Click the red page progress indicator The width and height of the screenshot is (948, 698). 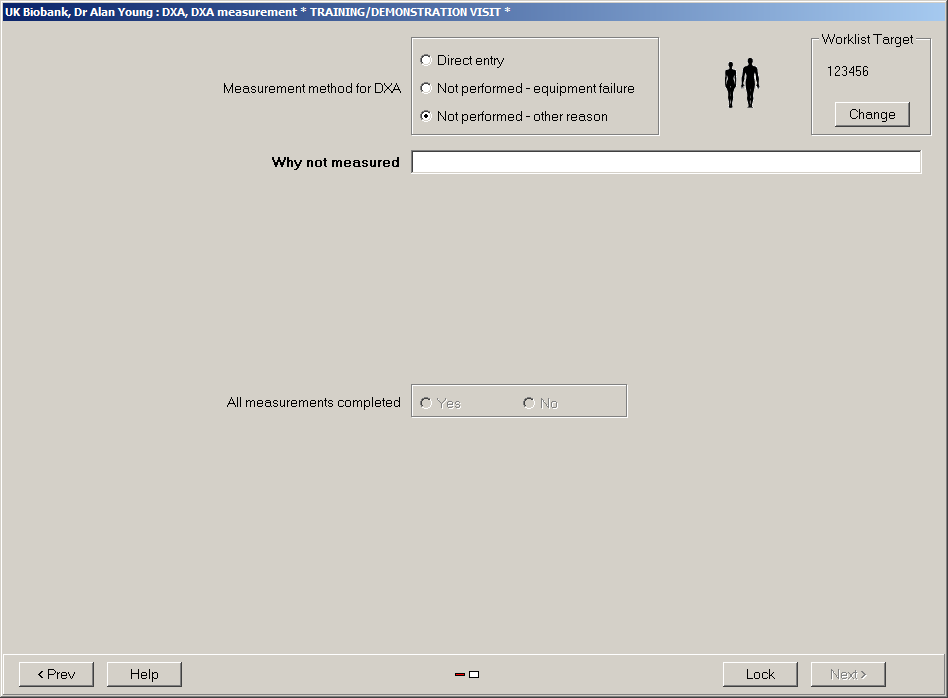460,675
